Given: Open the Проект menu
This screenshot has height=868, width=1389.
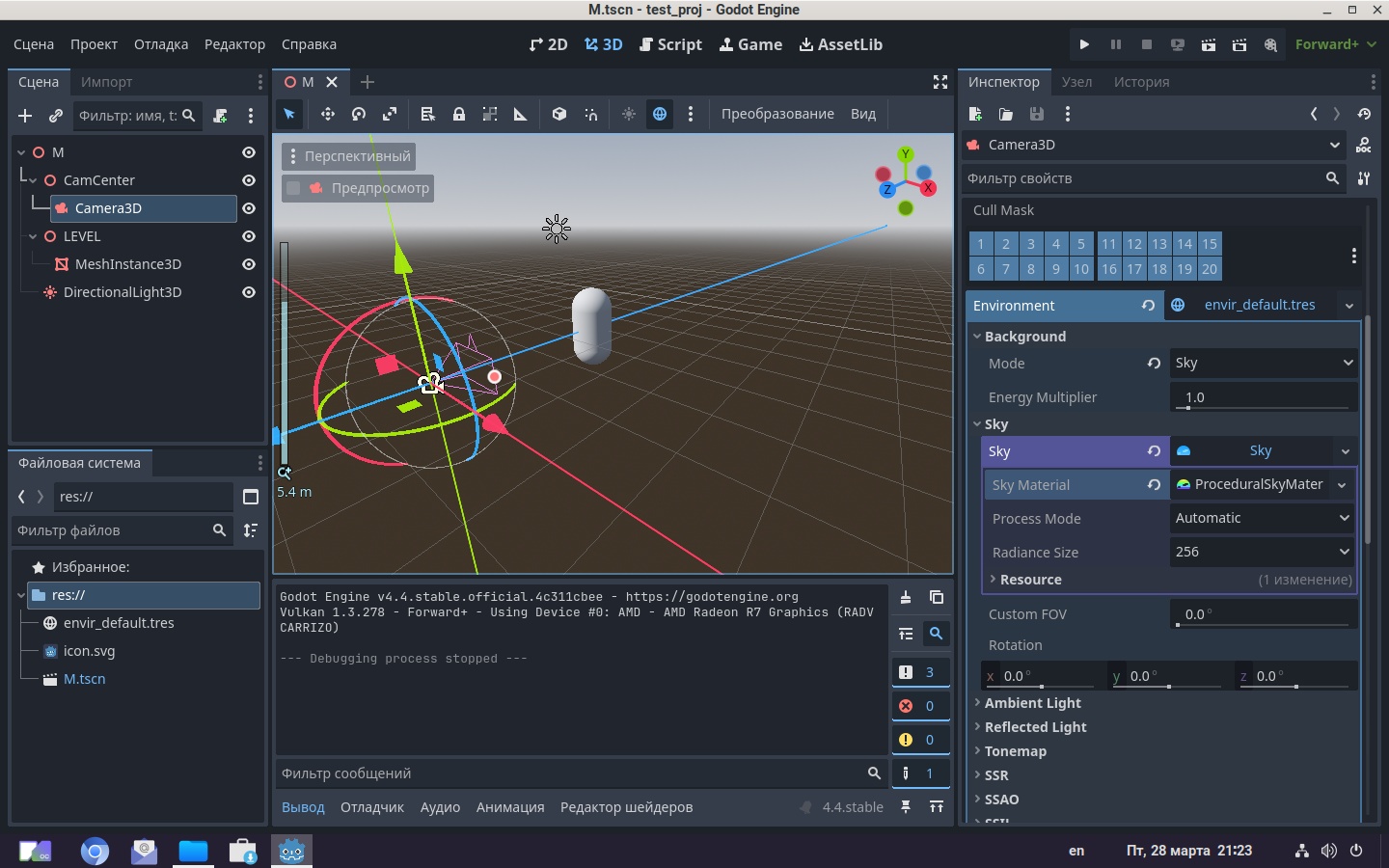Looking at the screenshot, I should pyautogui.click(x=94, y=44).
